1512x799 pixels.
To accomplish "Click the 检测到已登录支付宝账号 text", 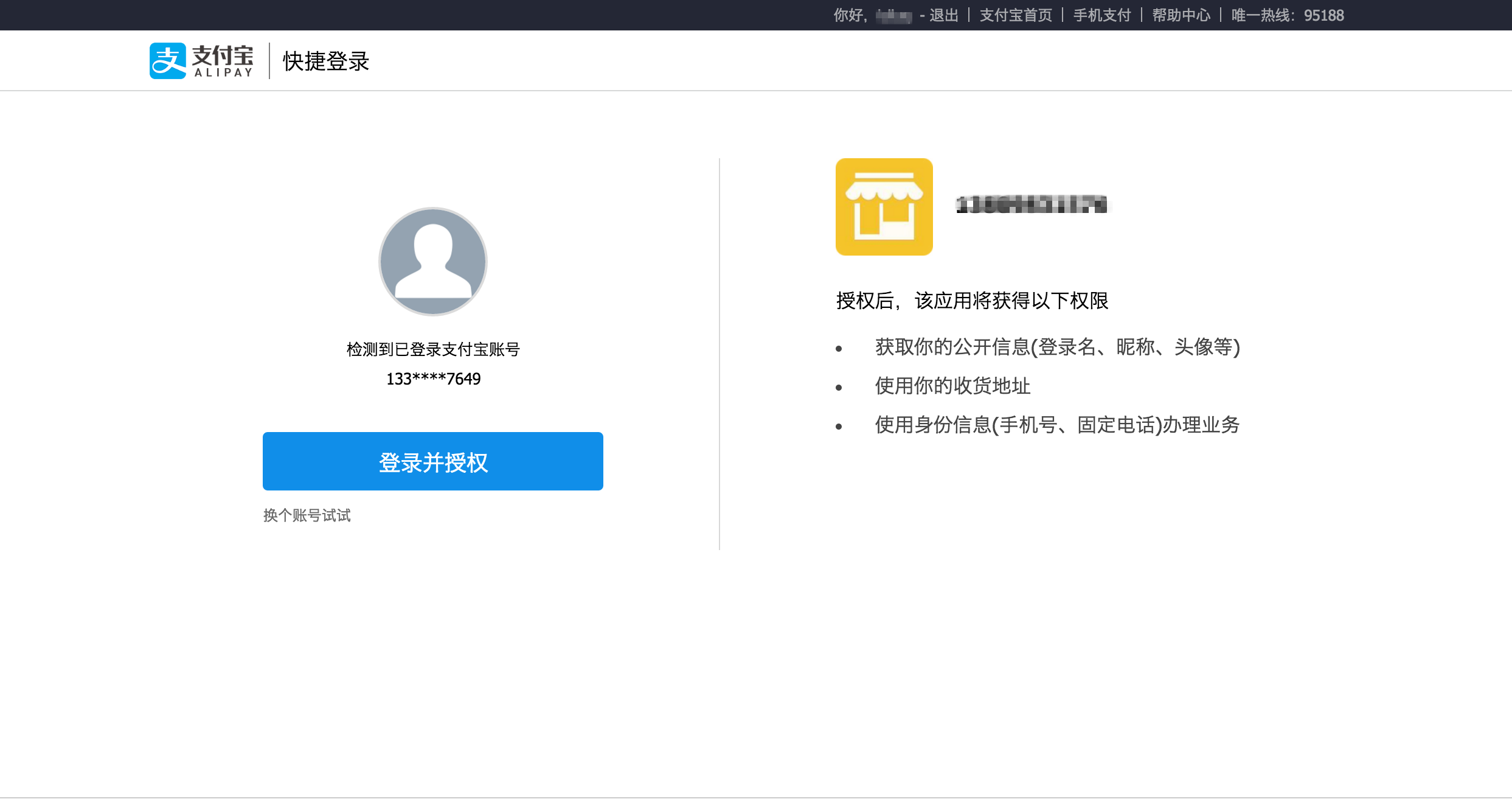I will tap(433, 349).
